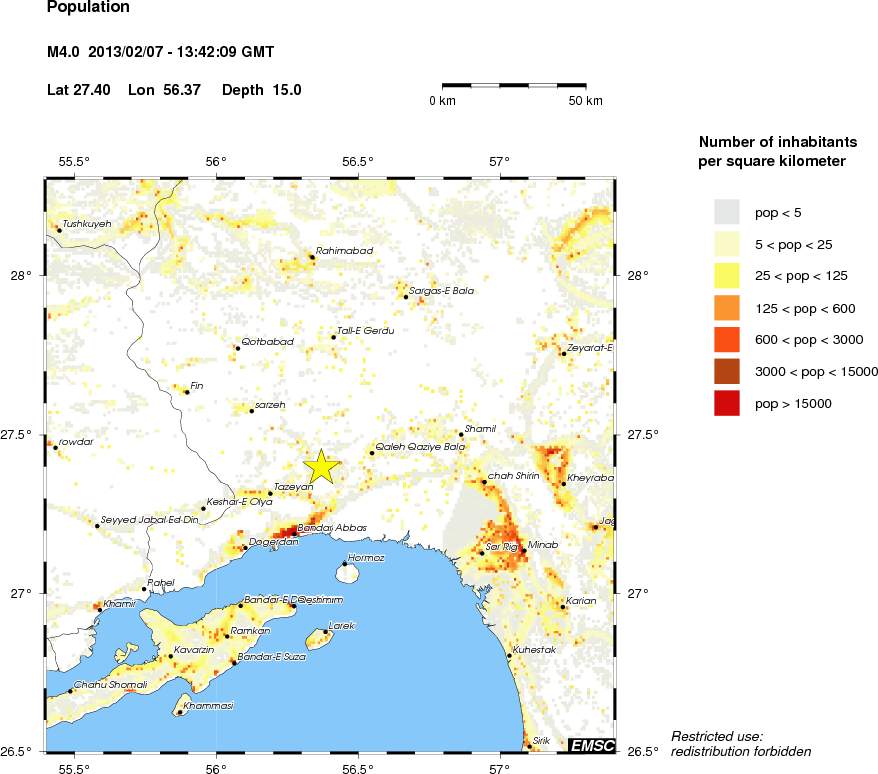This screenshot has width=878, height=774.
Task: Click the EMSC logo badge
Action: tap(591, 745)
